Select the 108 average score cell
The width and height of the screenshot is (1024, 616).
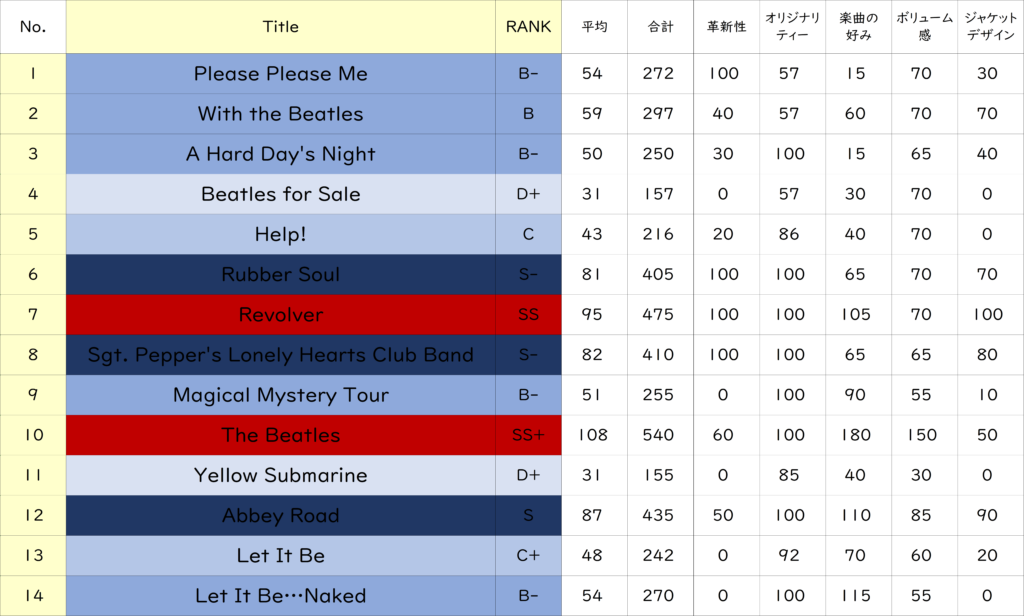tap(594, 435)
